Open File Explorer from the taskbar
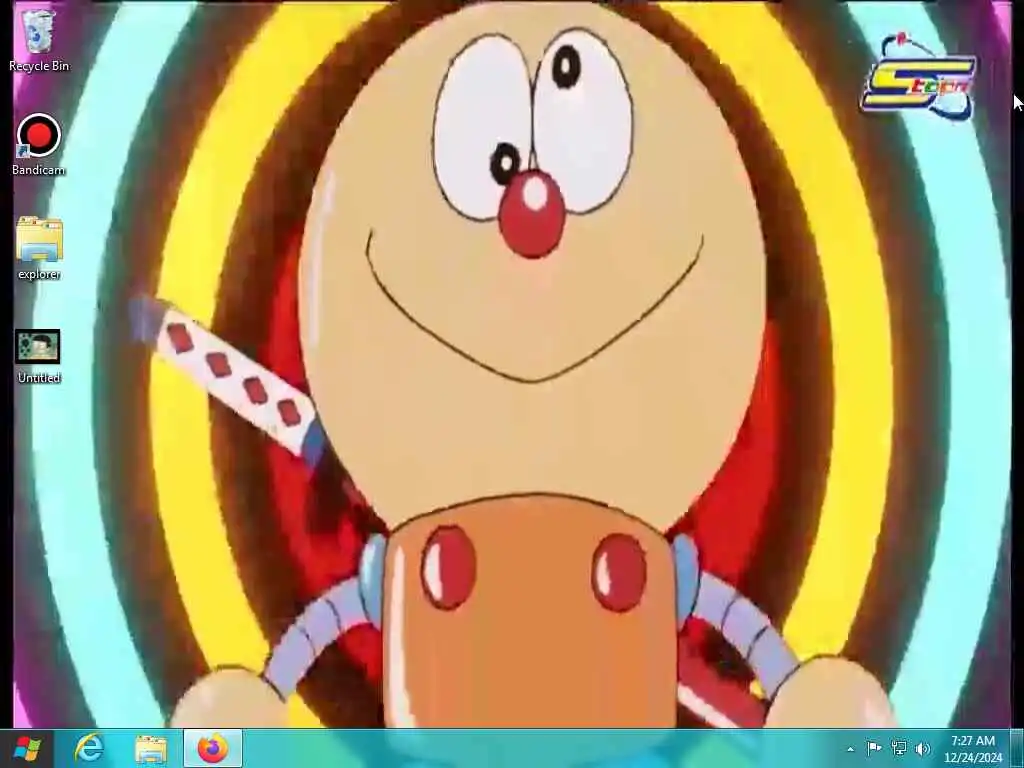The image size is (1024, 768). click(x=151, y=748)
